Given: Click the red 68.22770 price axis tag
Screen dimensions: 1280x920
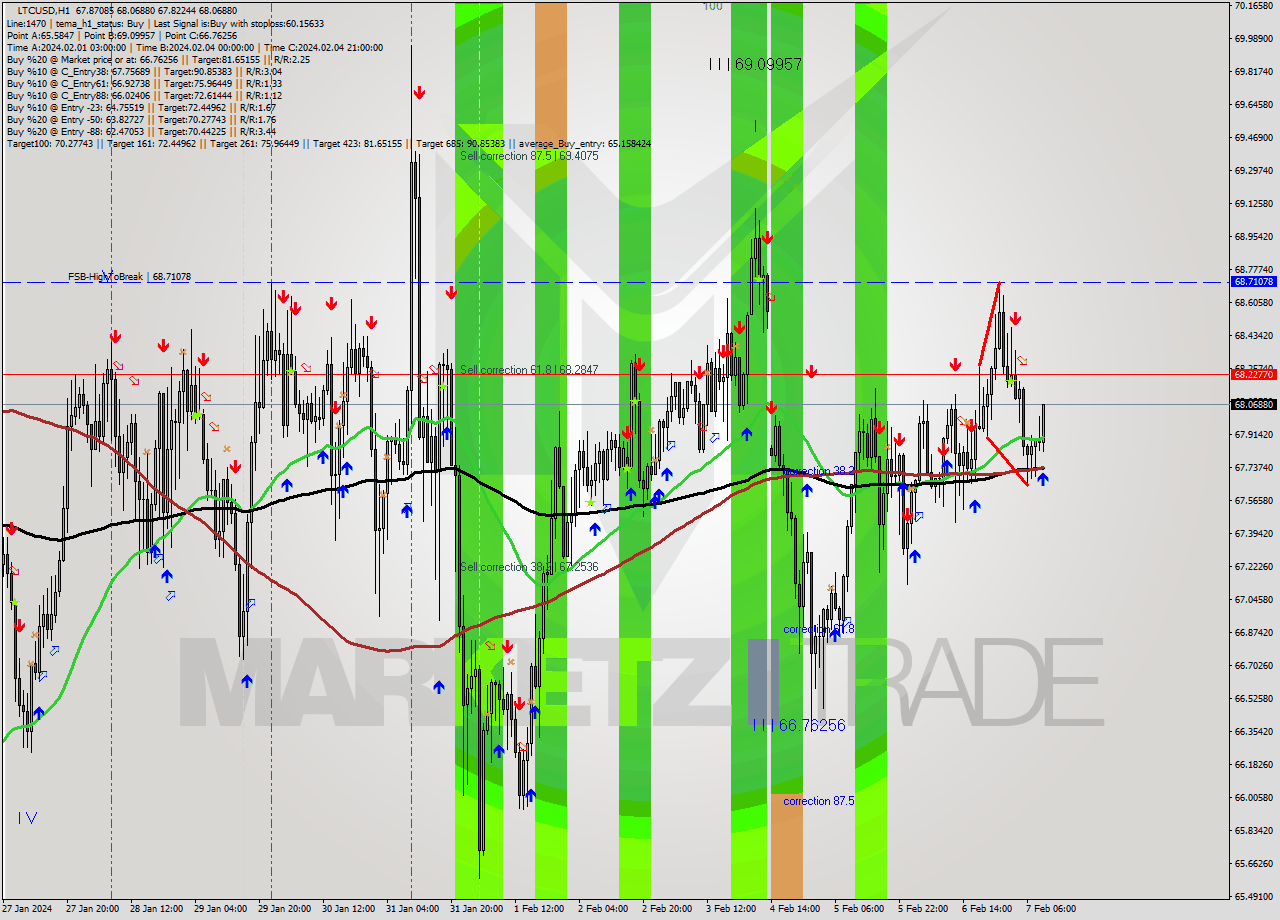Looking at the screenshot, I should click(1254, 374).
